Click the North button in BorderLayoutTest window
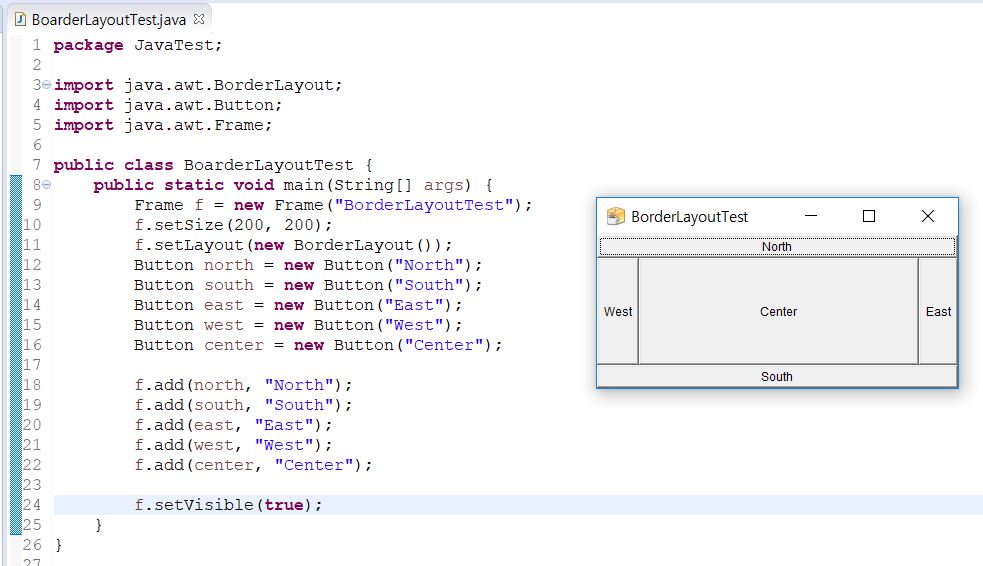This screenshot has width=983, height=566. pos(777,246)
